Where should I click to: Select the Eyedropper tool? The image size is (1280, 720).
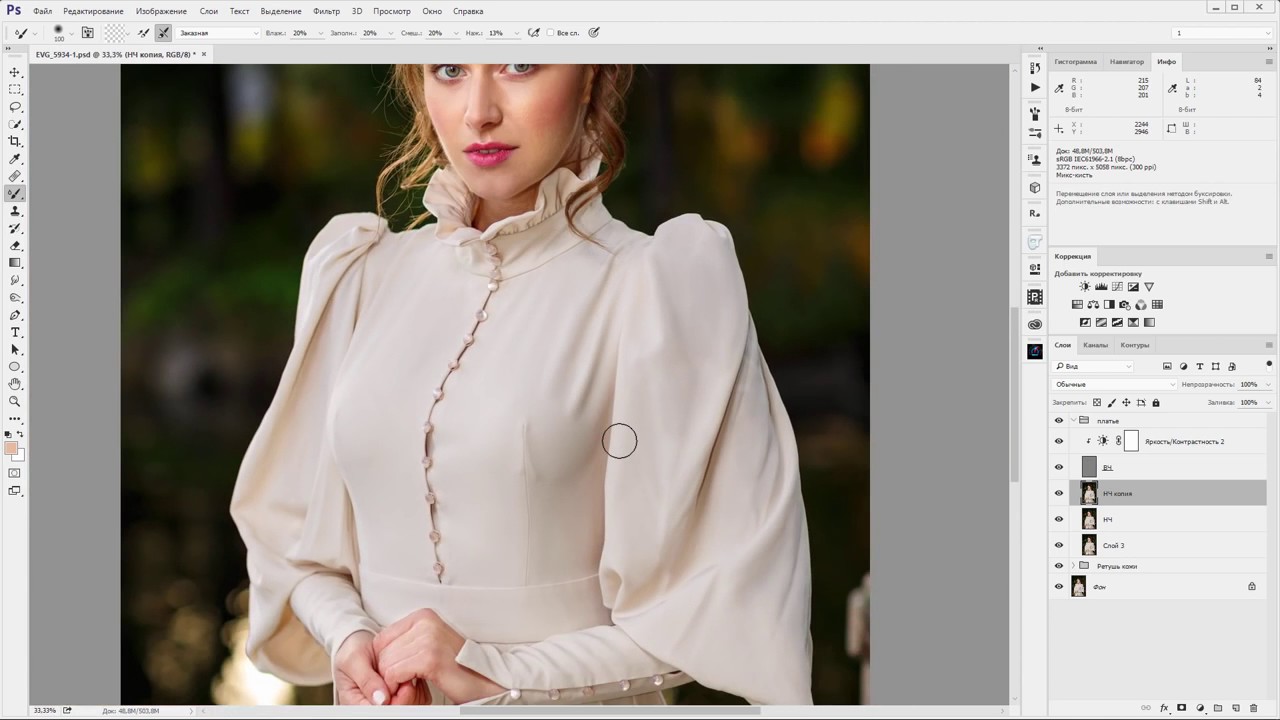15,159
